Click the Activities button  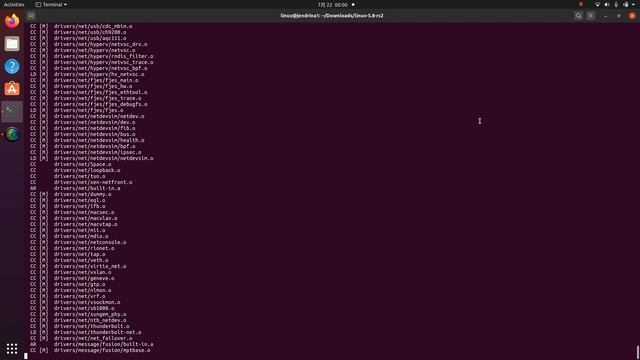tap(14, 4)
